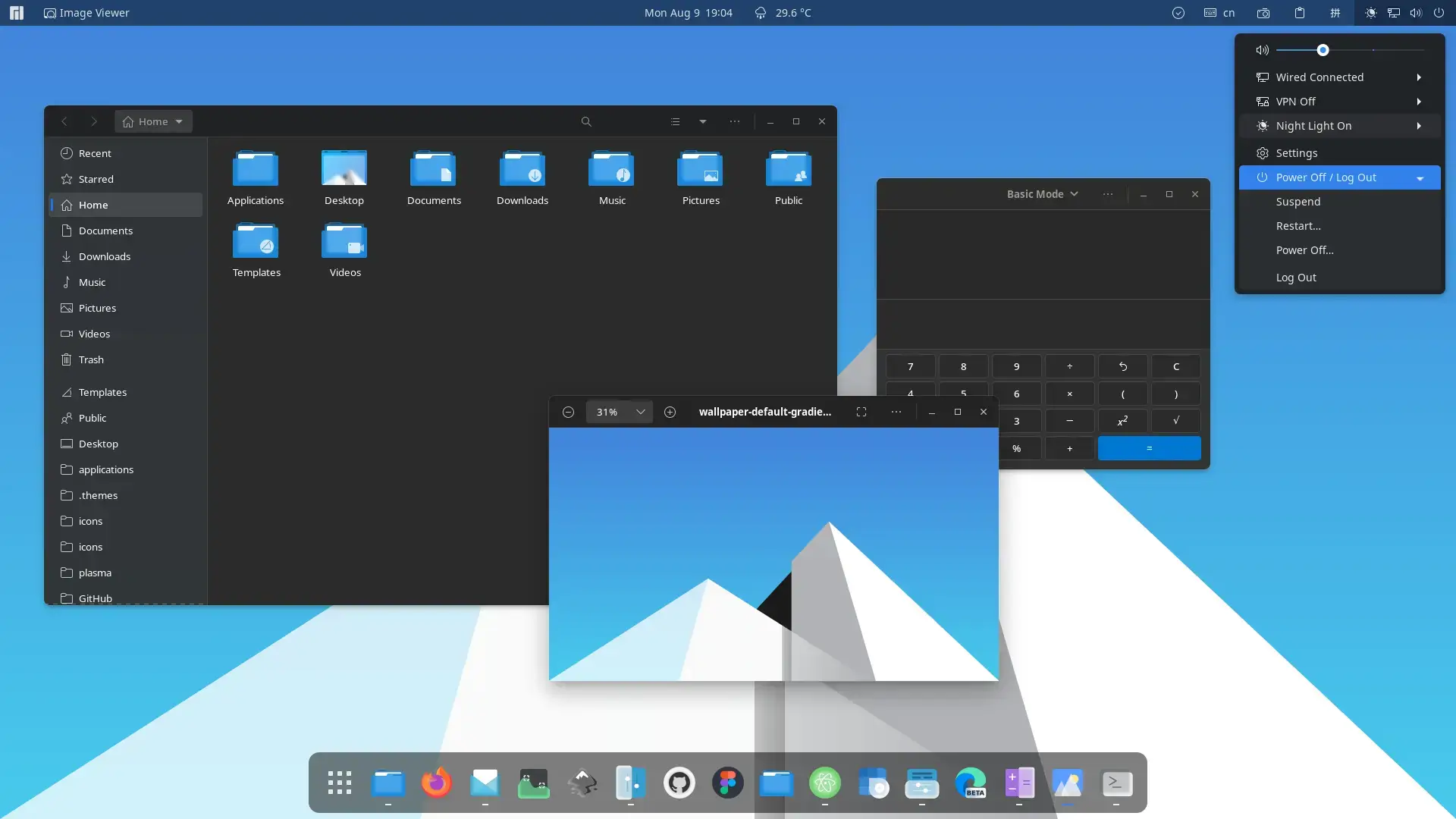Click the undo icon in the calculator
Screen dimensions: 1456x819
click(x=1123, y=366)
